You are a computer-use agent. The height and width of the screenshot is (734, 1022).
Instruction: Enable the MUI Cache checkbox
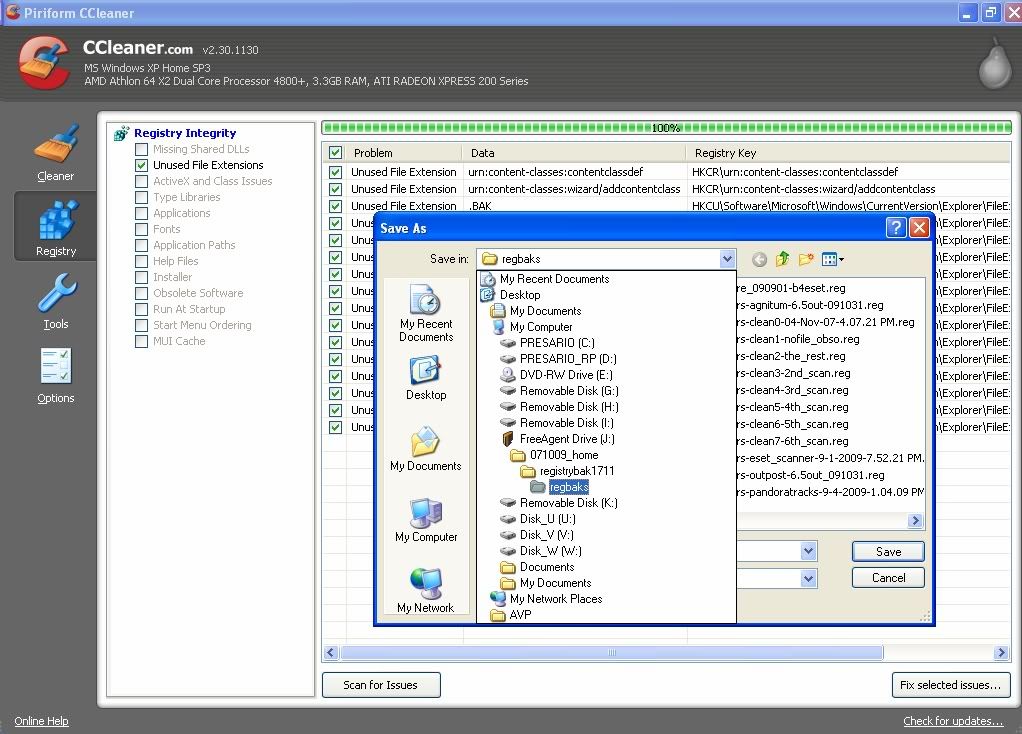(x=141, y=341)
